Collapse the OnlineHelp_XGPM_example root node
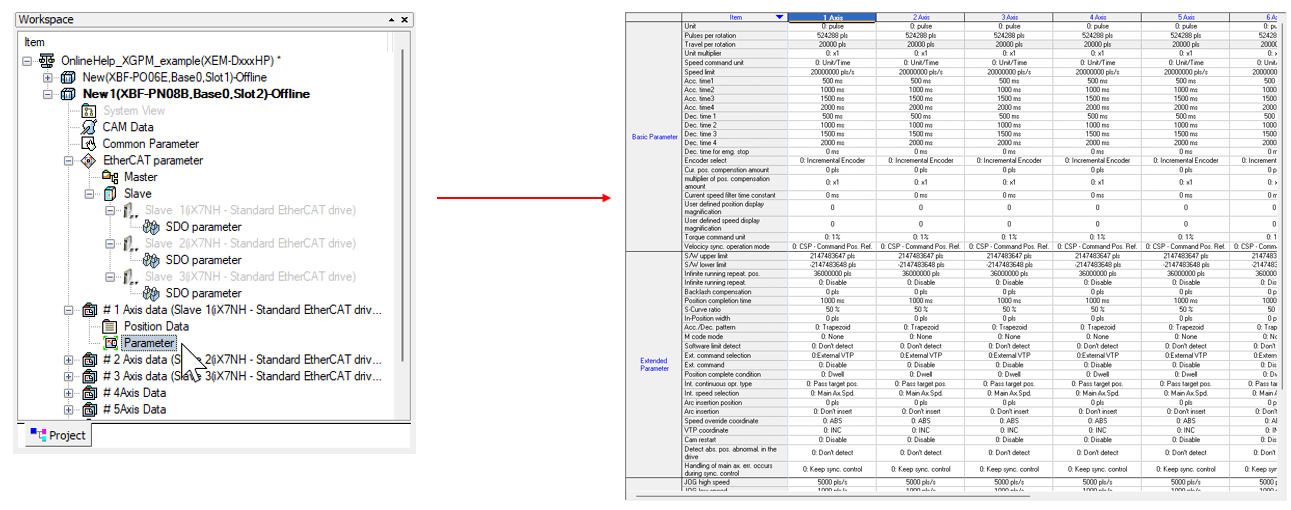This screenshot has width=1291, height=510. click(28, 62)
